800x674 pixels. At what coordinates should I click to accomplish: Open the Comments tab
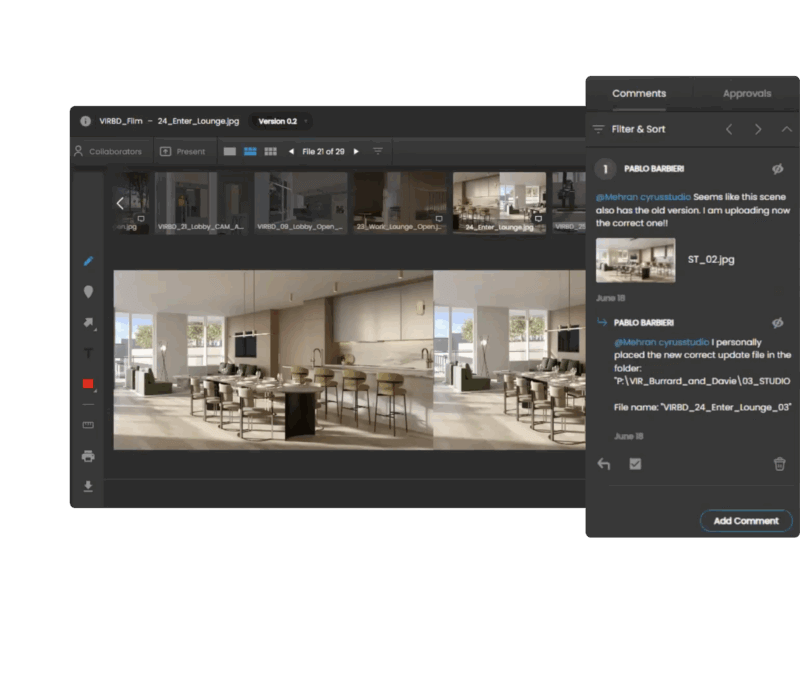click(639, 93)
